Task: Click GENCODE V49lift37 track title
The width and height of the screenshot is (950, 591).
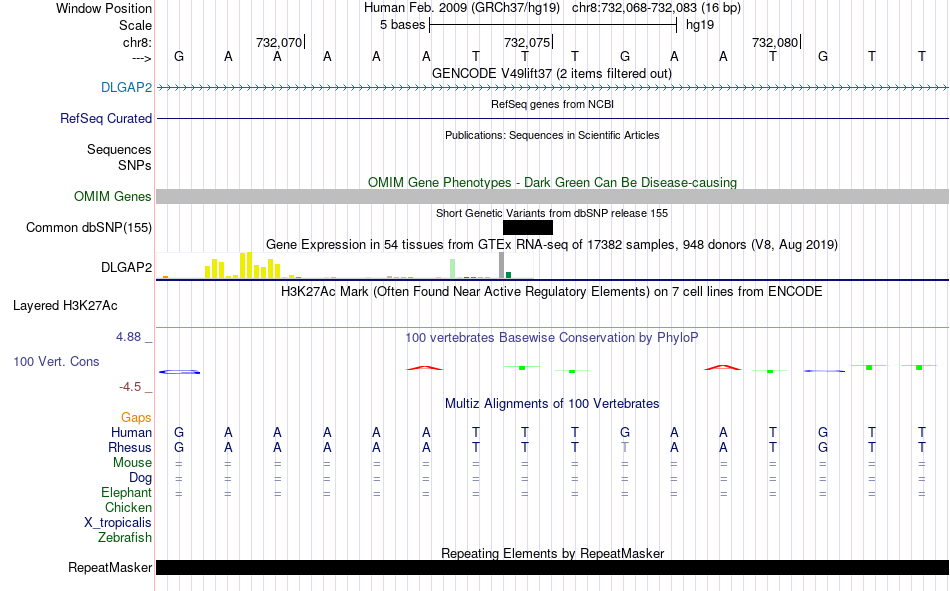Action: 552,73
